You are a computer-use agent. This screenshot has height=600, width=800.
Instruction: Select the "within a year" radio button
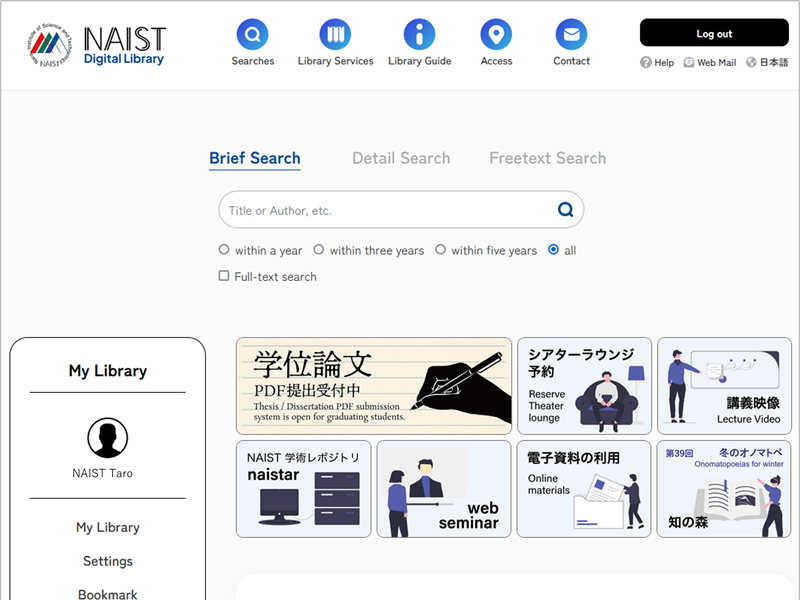click(224, 250)
